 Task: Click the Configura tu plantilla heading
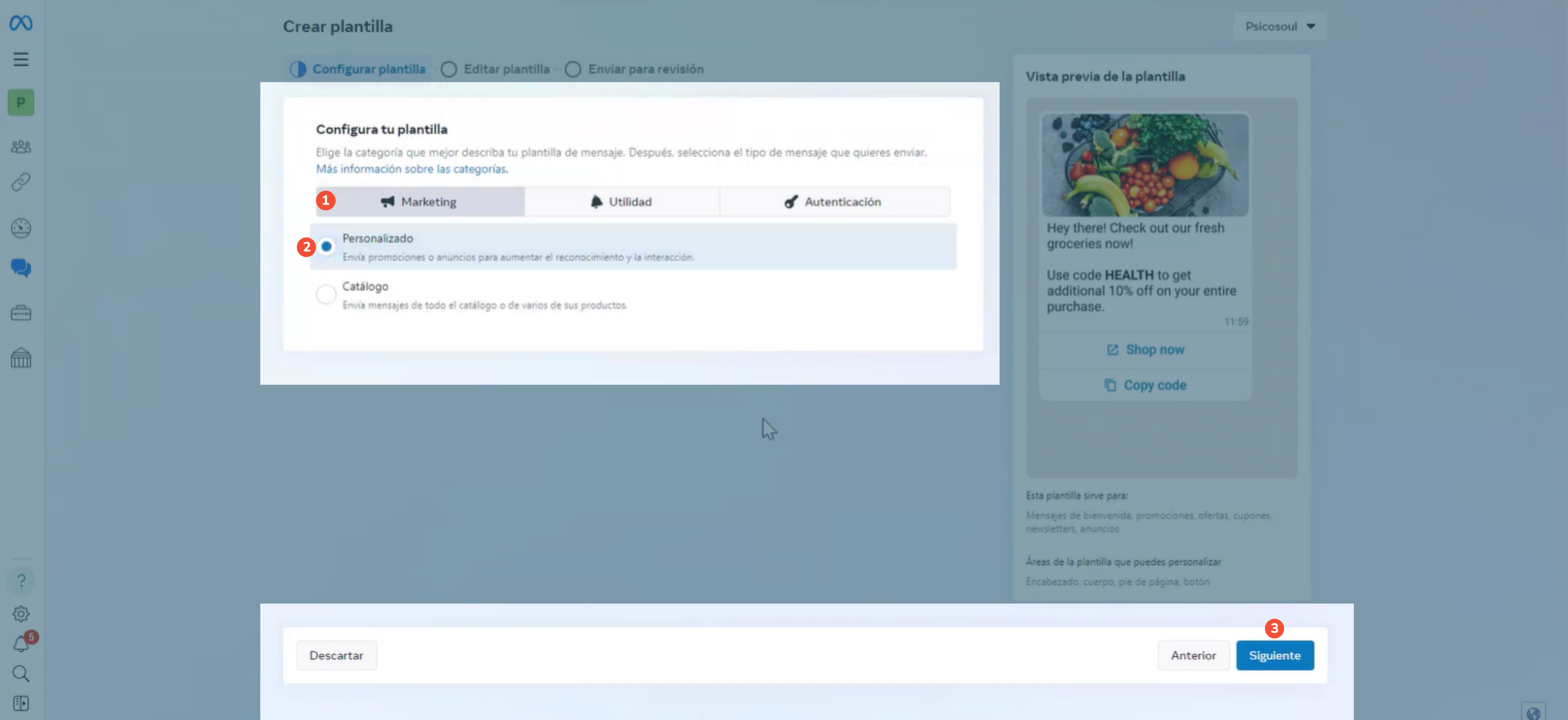[x=382, y=129]
